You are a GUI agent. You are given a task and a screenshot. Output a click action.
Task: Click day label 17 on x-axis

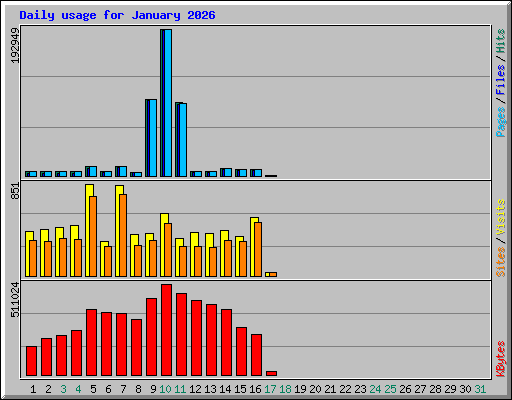pyautogui.click(x=270, y=389)
